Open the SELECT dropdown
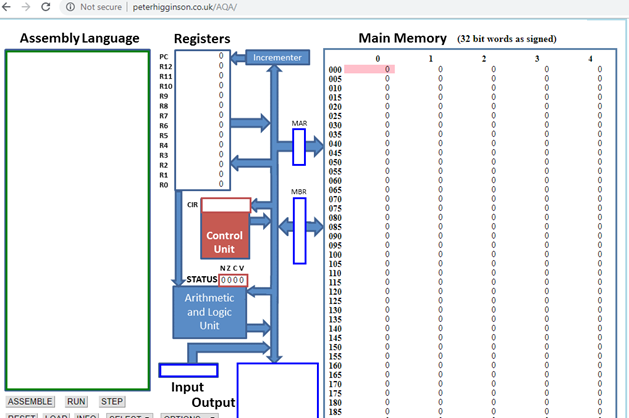 (129, 415)
